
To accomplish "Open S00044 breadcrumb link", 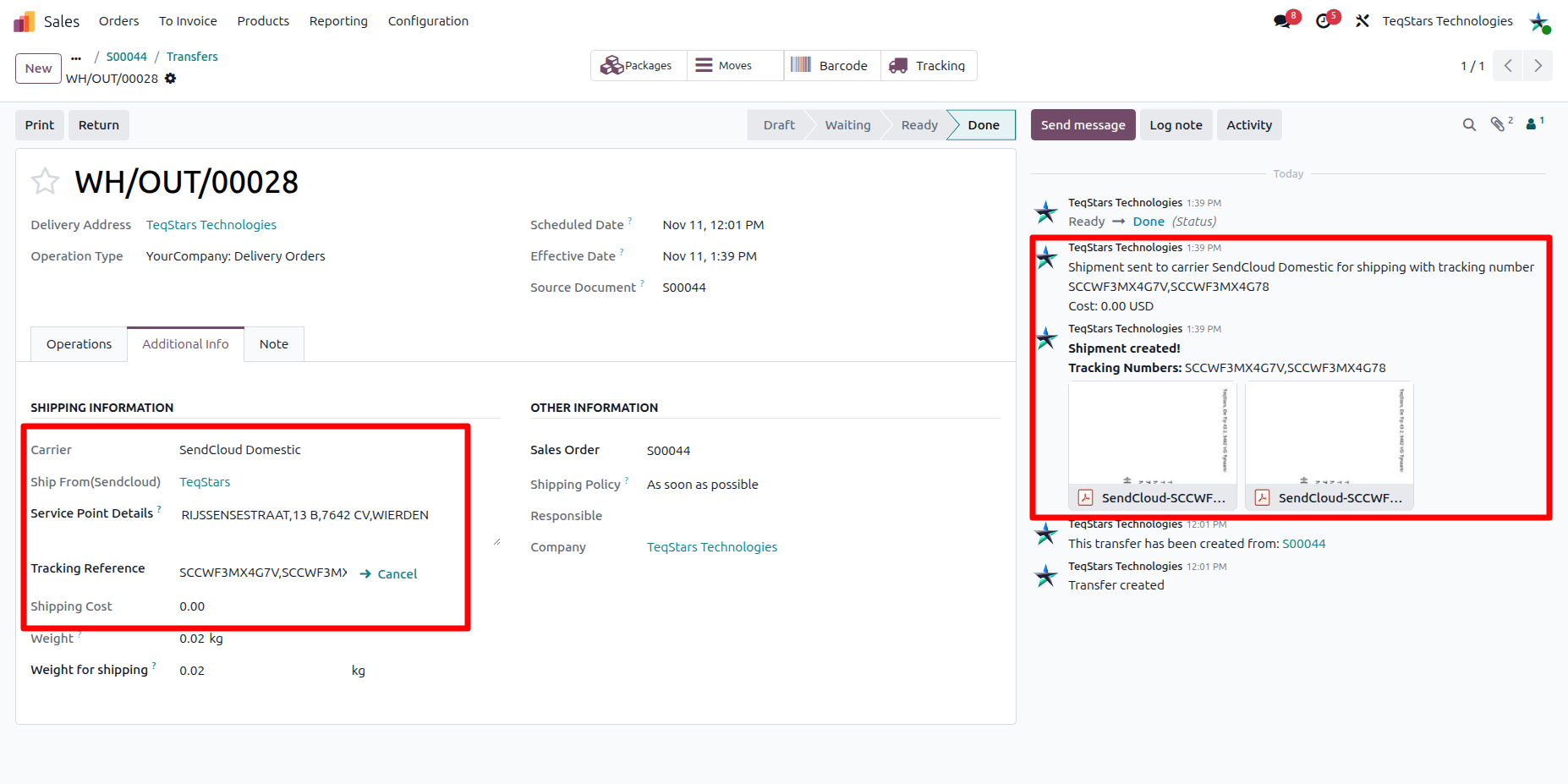I will [127, 57].
